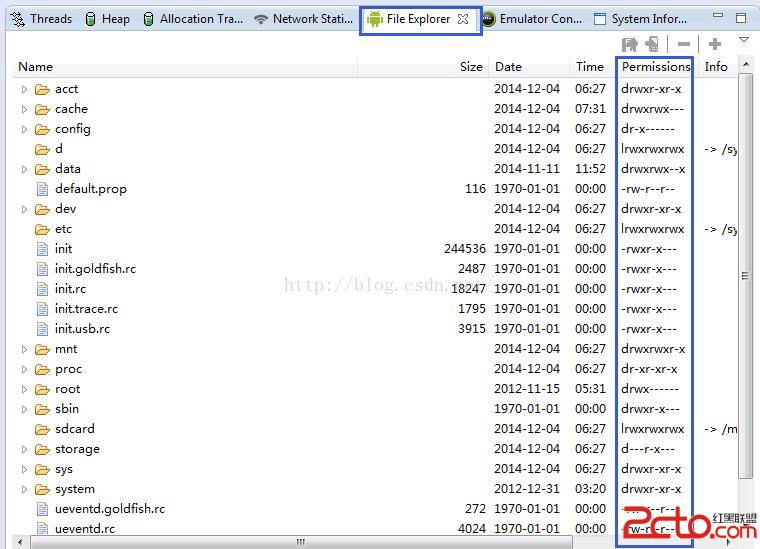Expand the storage folder
The height and width of the screenshot is (549, 760).
pos(24,450)
